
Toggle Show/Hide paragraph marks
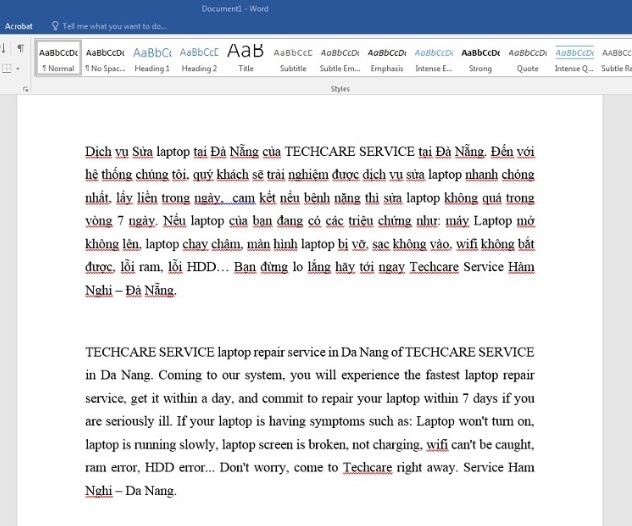click(x=21, y=49)
